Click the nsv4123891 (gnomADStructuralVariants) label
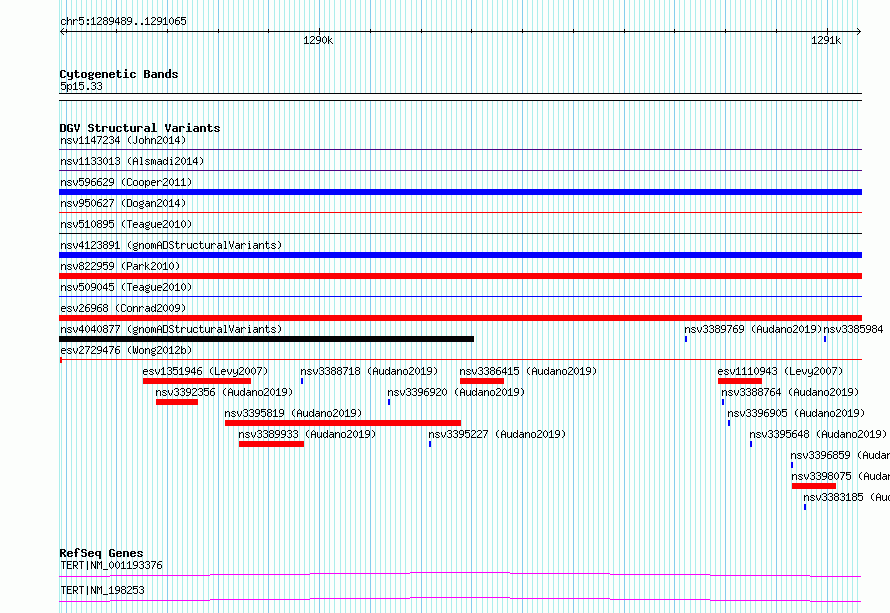This screenshot has width=890, height=613. (x=171, y=245)
